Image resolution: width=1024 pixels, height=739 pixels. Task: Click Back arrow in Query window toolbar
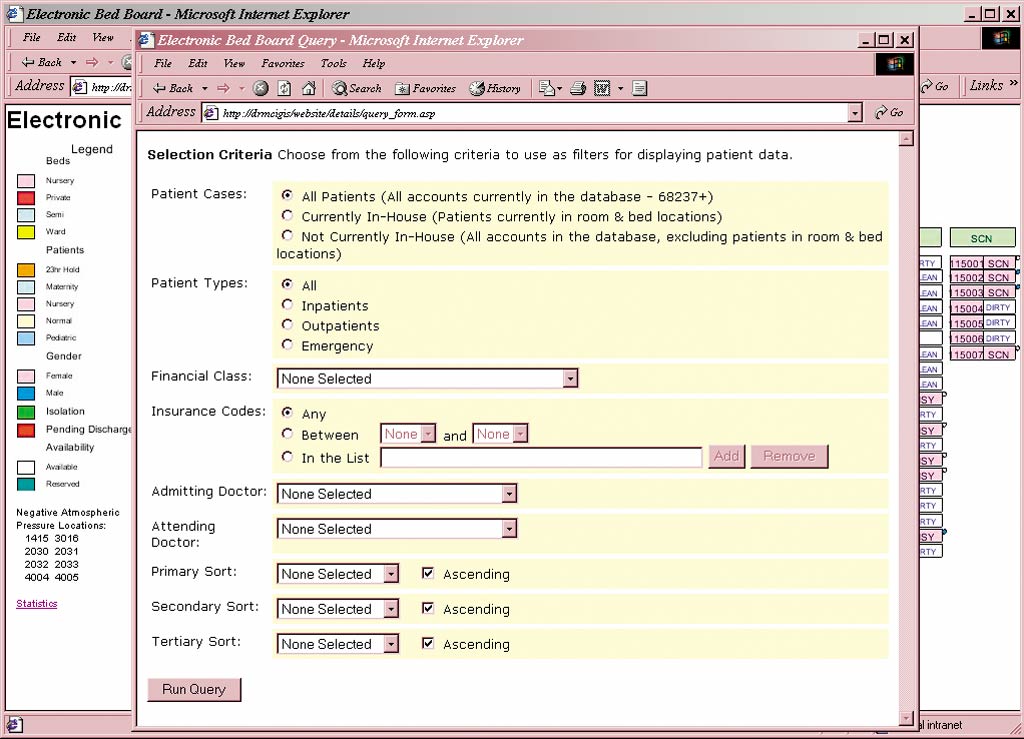click(172, 88)
